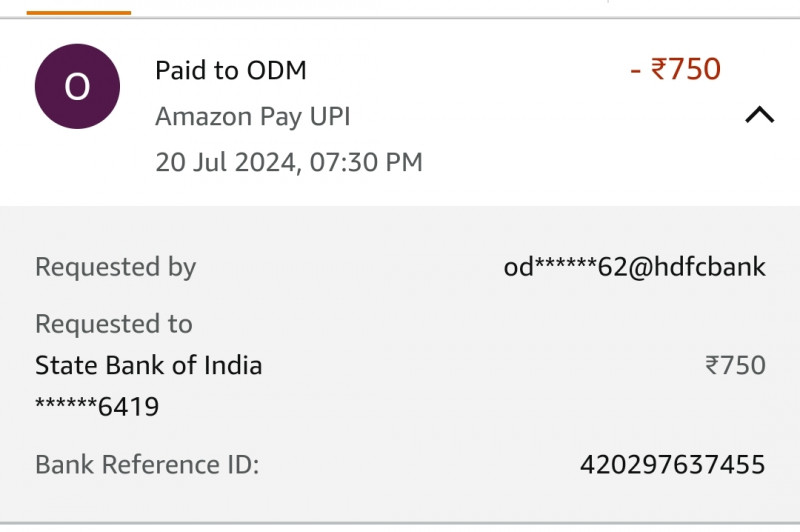
Task: Click the 'Requested by' label
Action: 115,267
